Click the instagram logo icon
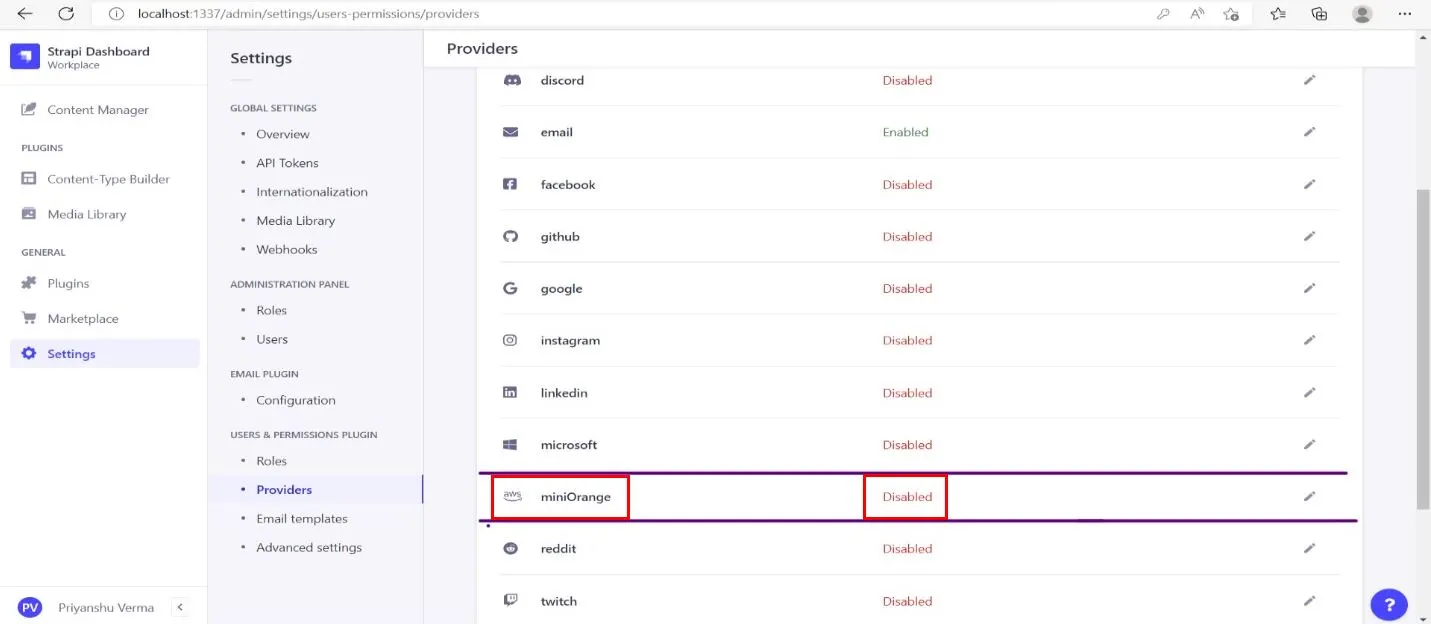This screenshot has height=624, width=1431. pyautogui.click(x=510, y=340)
